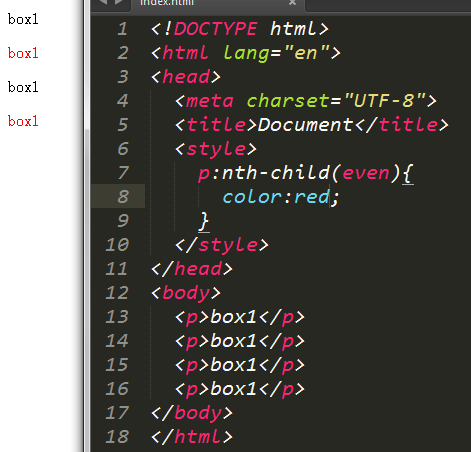Screen dimensions: 471x452
Task: Click the closing curly brace on line 9
Action: (x=204, y=222)
